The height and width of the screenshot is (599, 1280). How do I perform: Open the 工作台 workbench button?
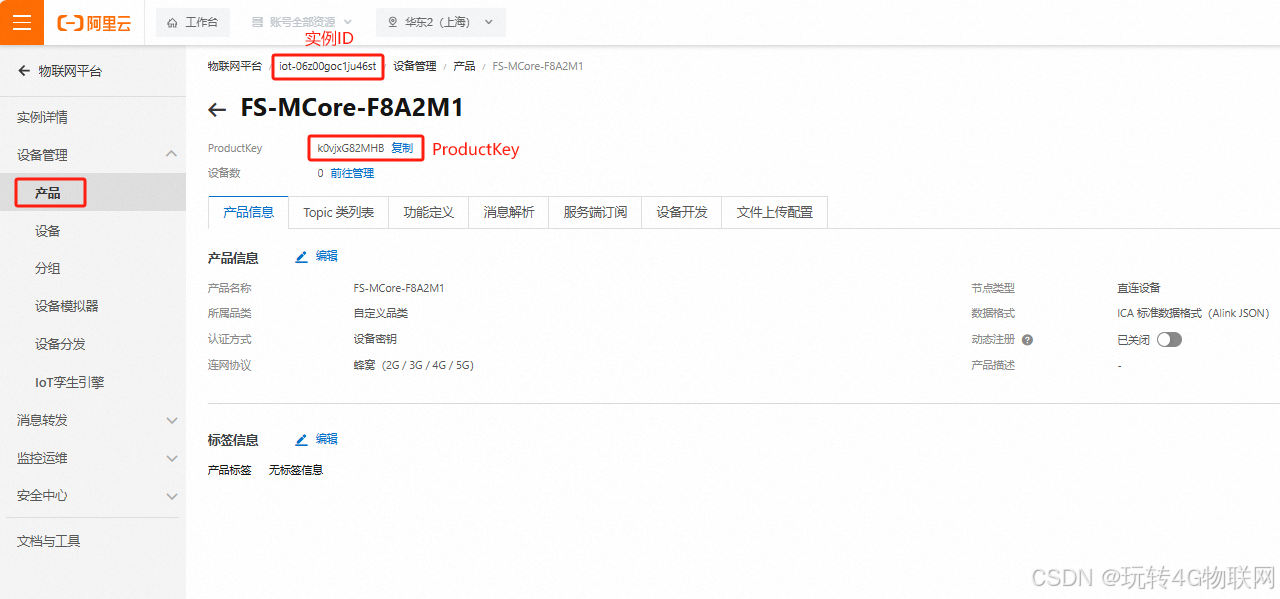point(193,22)
